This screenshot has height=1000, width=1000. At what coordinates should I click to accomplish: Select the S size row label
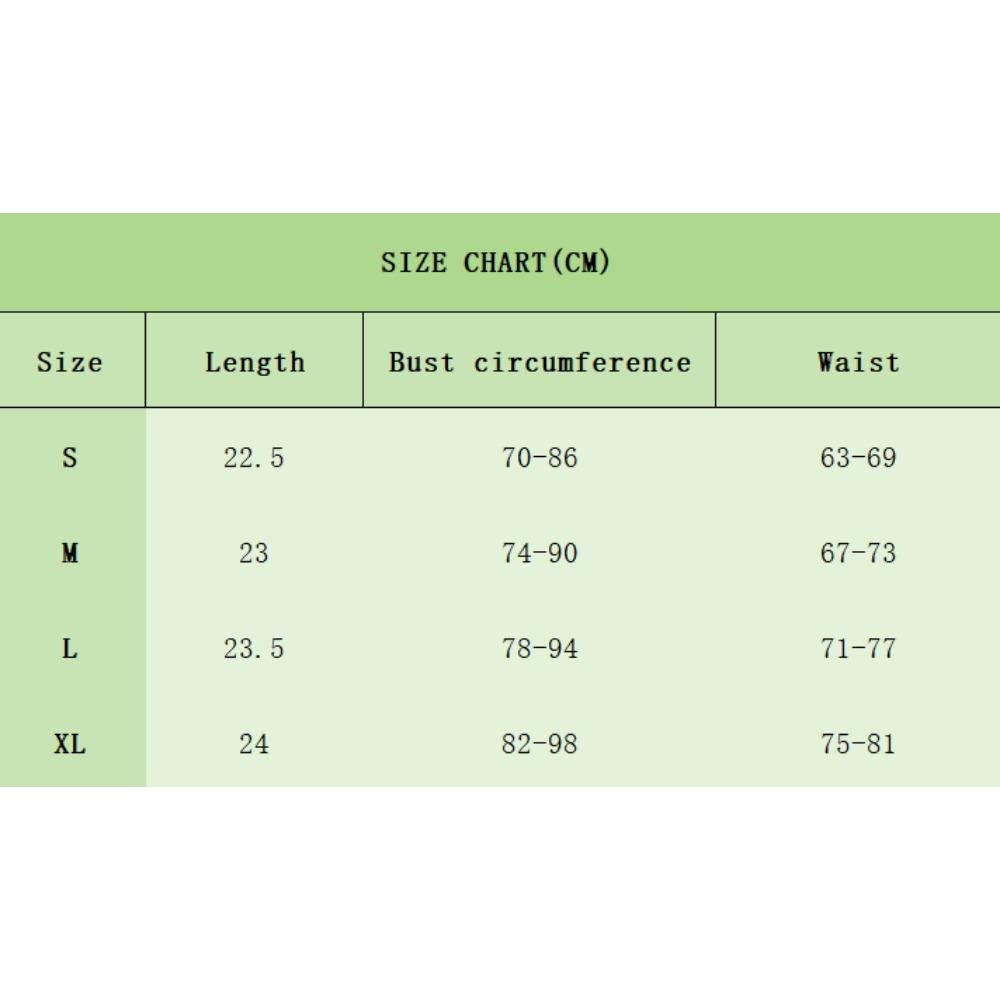click(x=70, y=458)
